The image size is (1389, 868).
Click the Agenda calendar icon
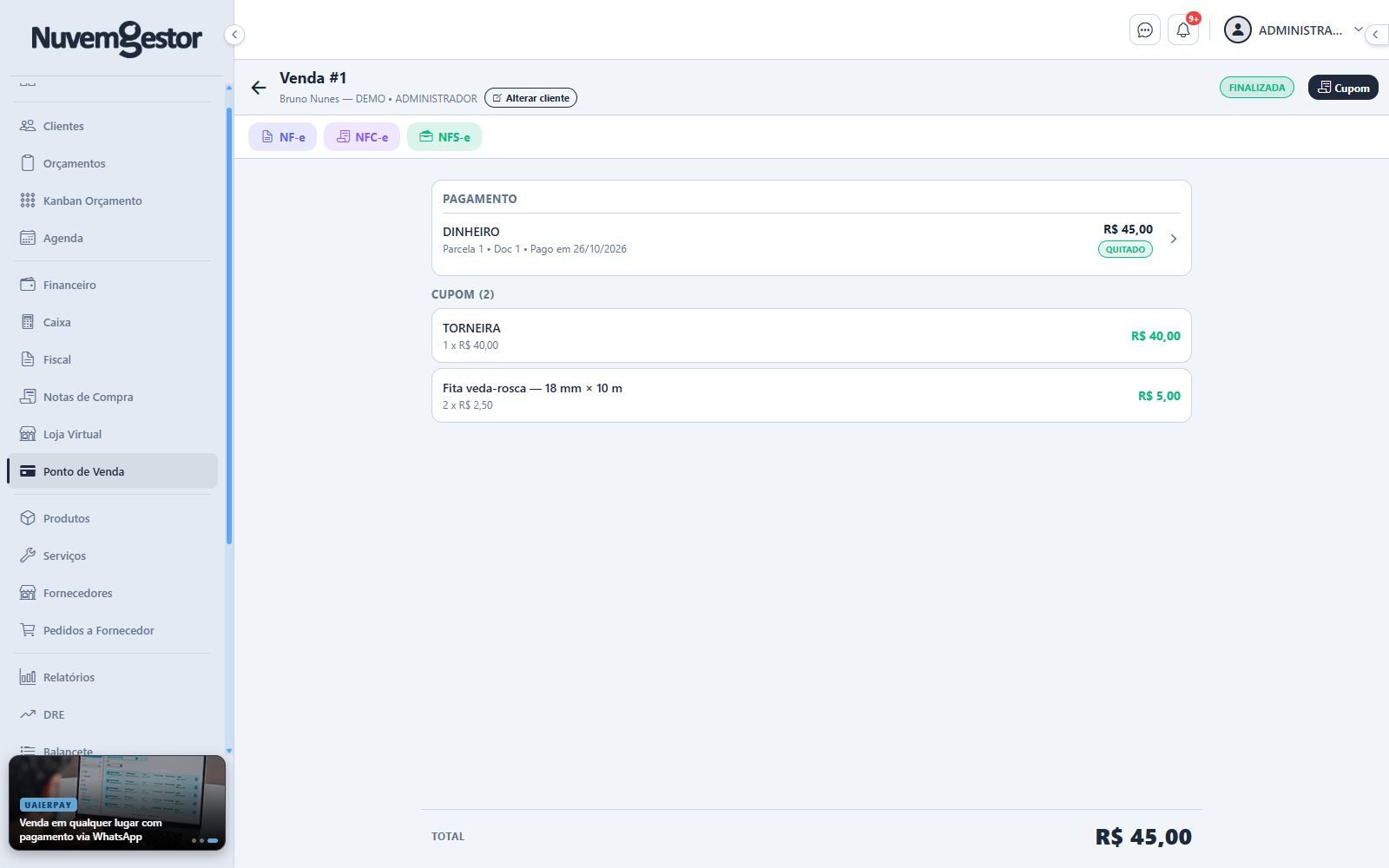28,238
